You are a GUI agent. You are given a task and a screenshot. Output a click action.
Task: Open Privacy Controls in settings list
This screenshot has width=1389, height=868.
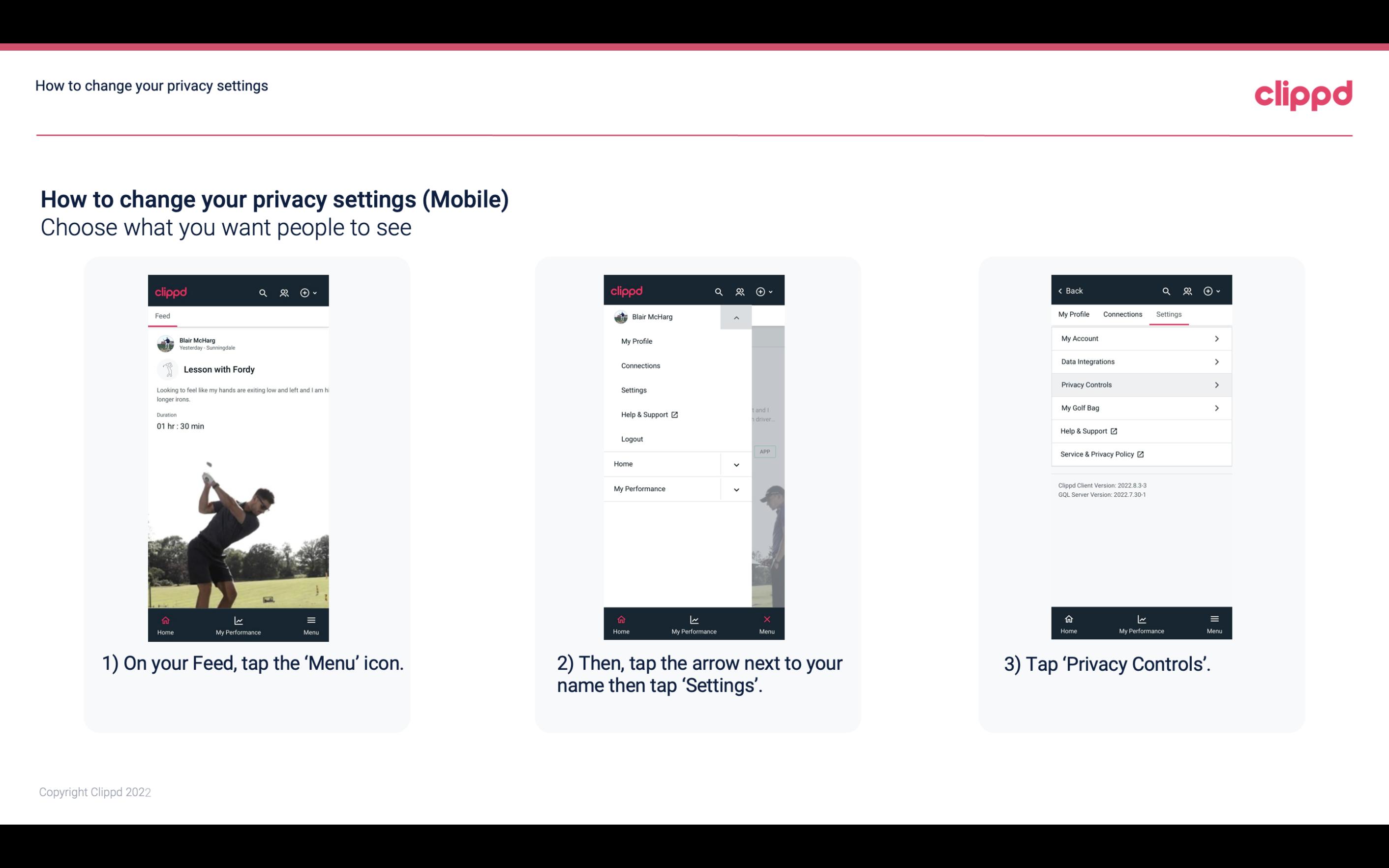click(1140, 384)
